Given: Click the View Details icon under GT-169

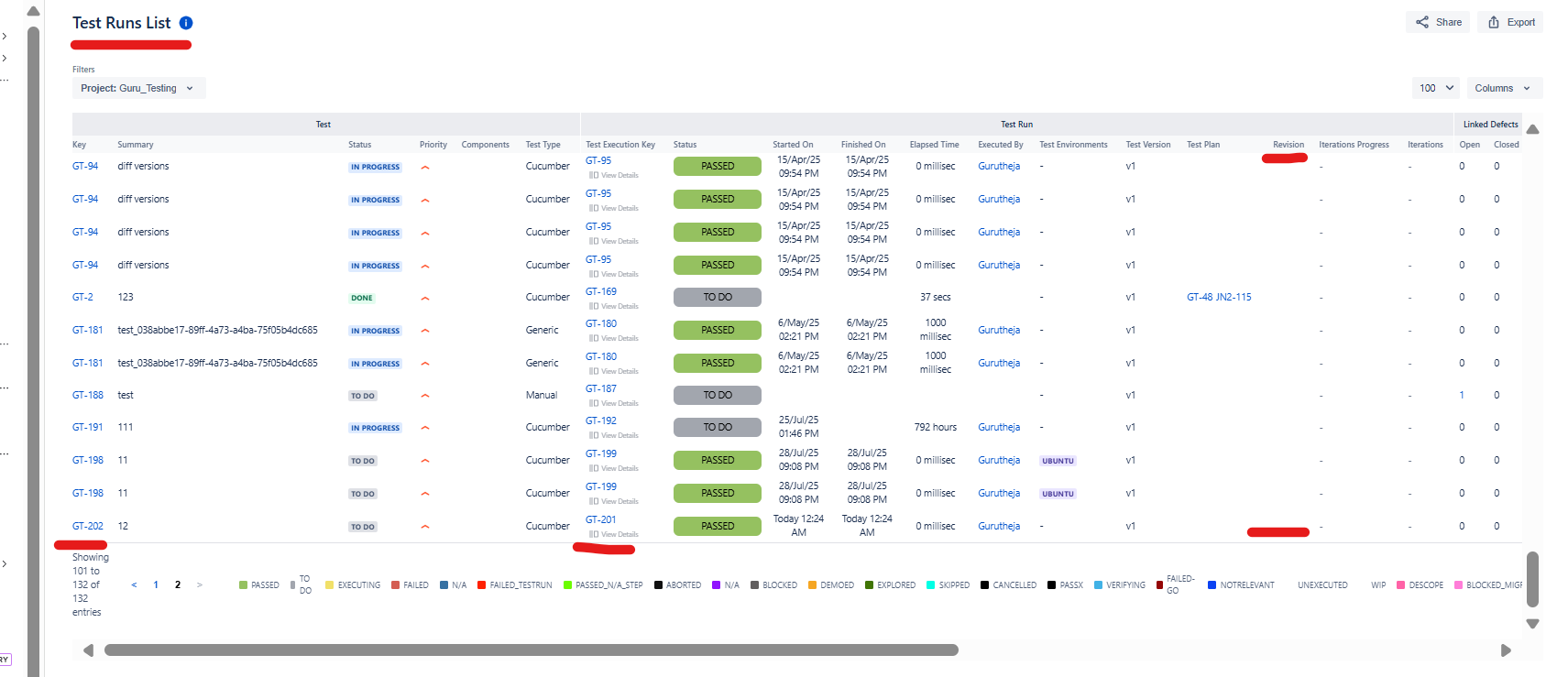Looking at the screenshot, I should tap(594, 306).
